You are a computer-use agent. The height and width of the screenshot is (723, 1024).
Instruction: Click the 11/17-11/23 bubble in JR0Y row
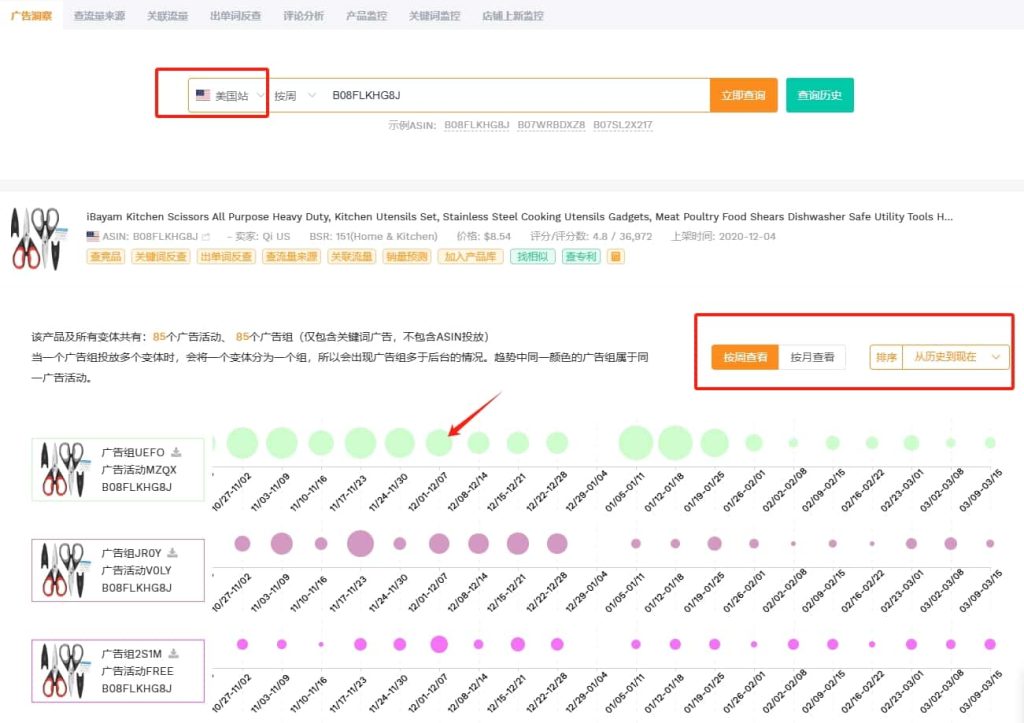pos(360,543)
